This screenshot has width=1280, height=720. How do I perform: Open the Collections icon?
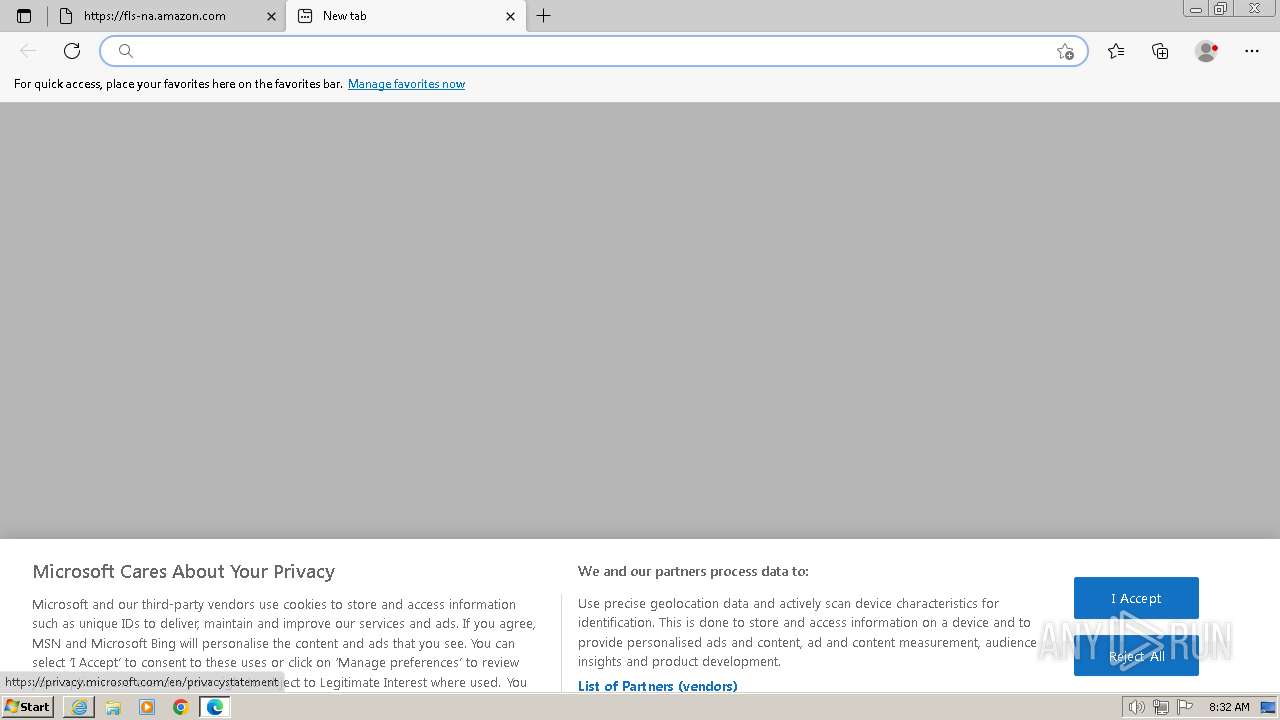(1160, 51)
